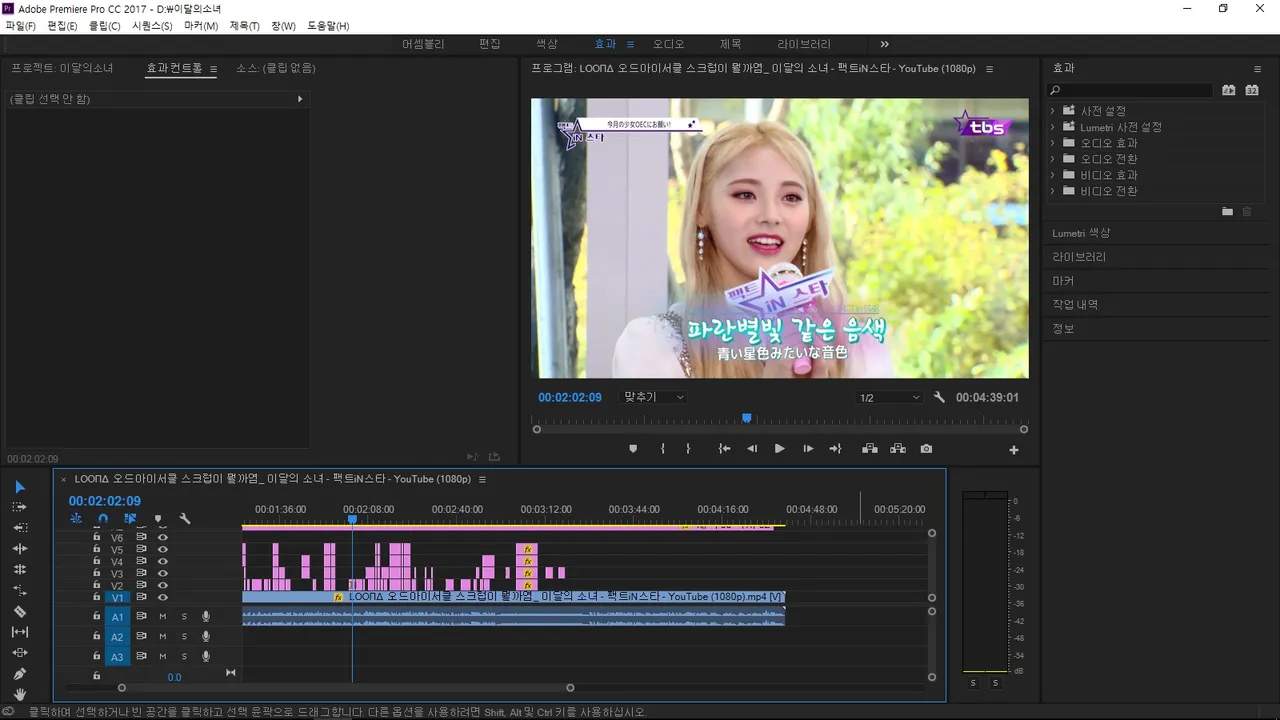Expand the 오디오 효과 folder
Viewport: 1280px width, 720px height.
click(1053, 143)
